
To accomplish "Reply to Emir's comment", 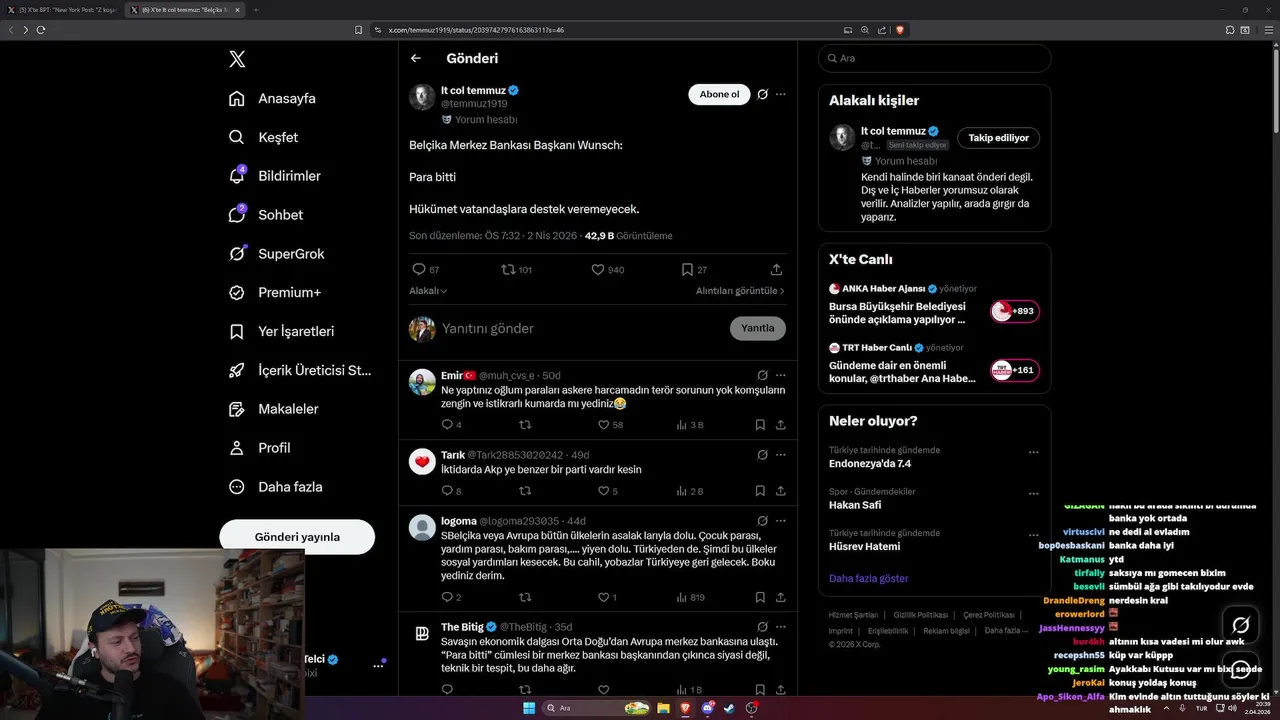I will [x=447, y=425].
